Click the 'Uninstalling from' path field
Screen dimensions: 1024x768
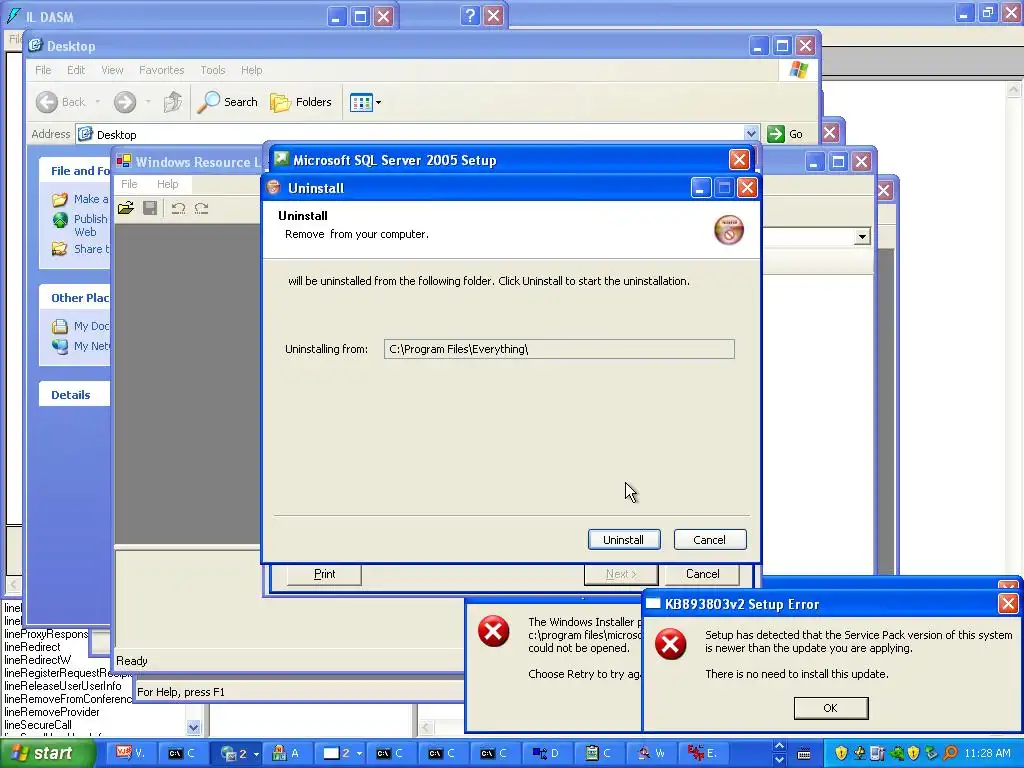[x=559, y=349]
